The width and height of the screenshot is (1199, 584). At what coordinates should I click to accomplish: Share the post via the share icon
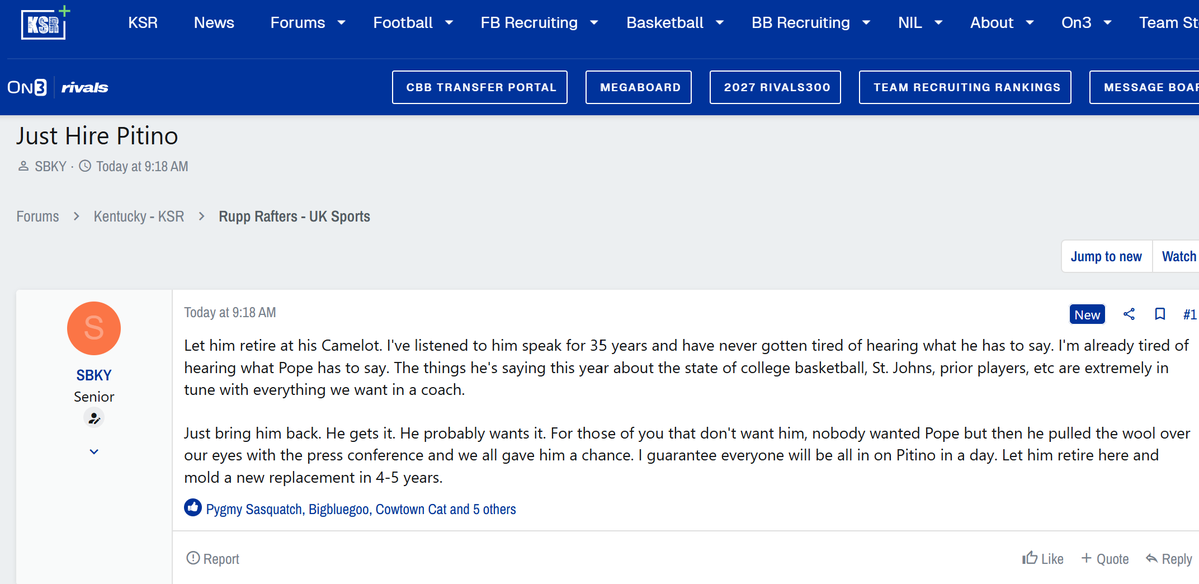(1129, 313)
